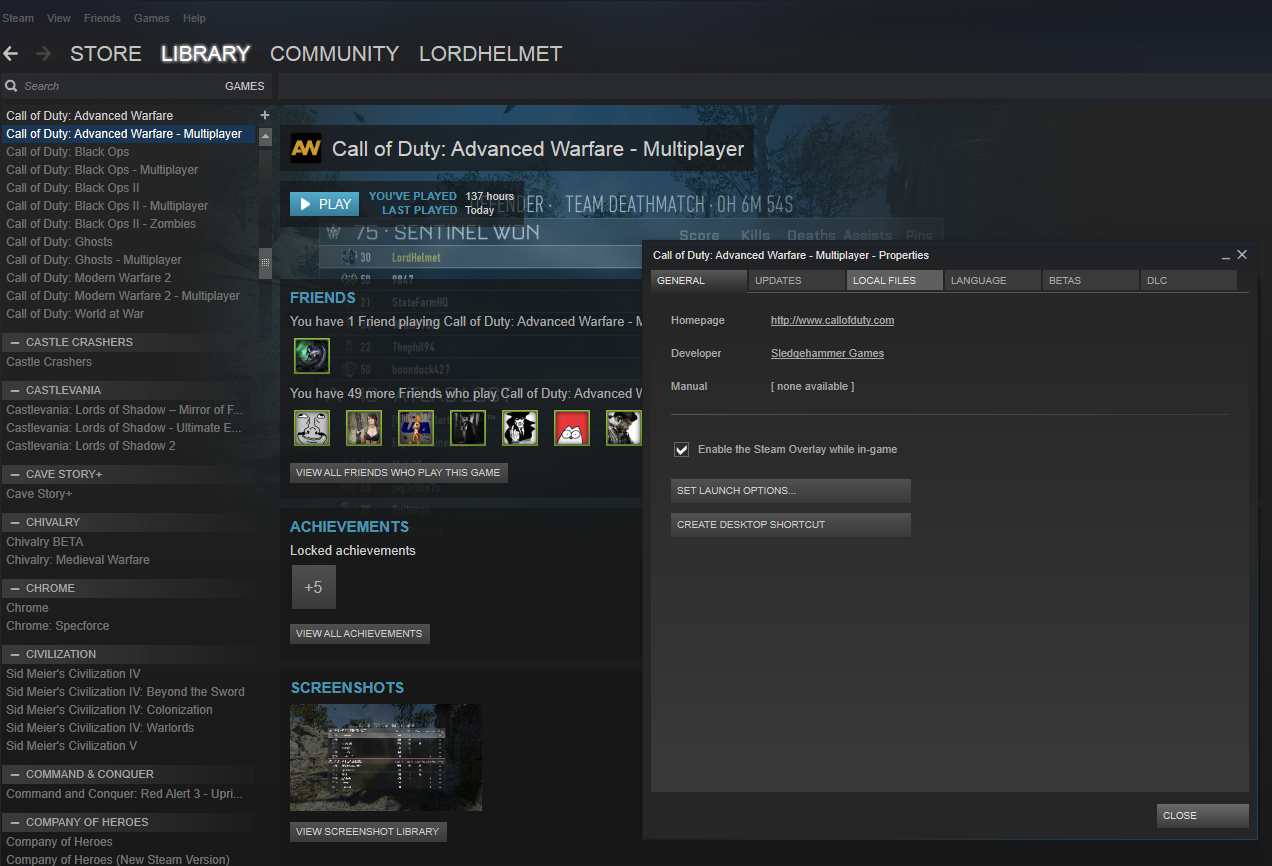Viewport: 1272px width, 866px height.
Task: Open the Friends menu
Action: [102, 18]
